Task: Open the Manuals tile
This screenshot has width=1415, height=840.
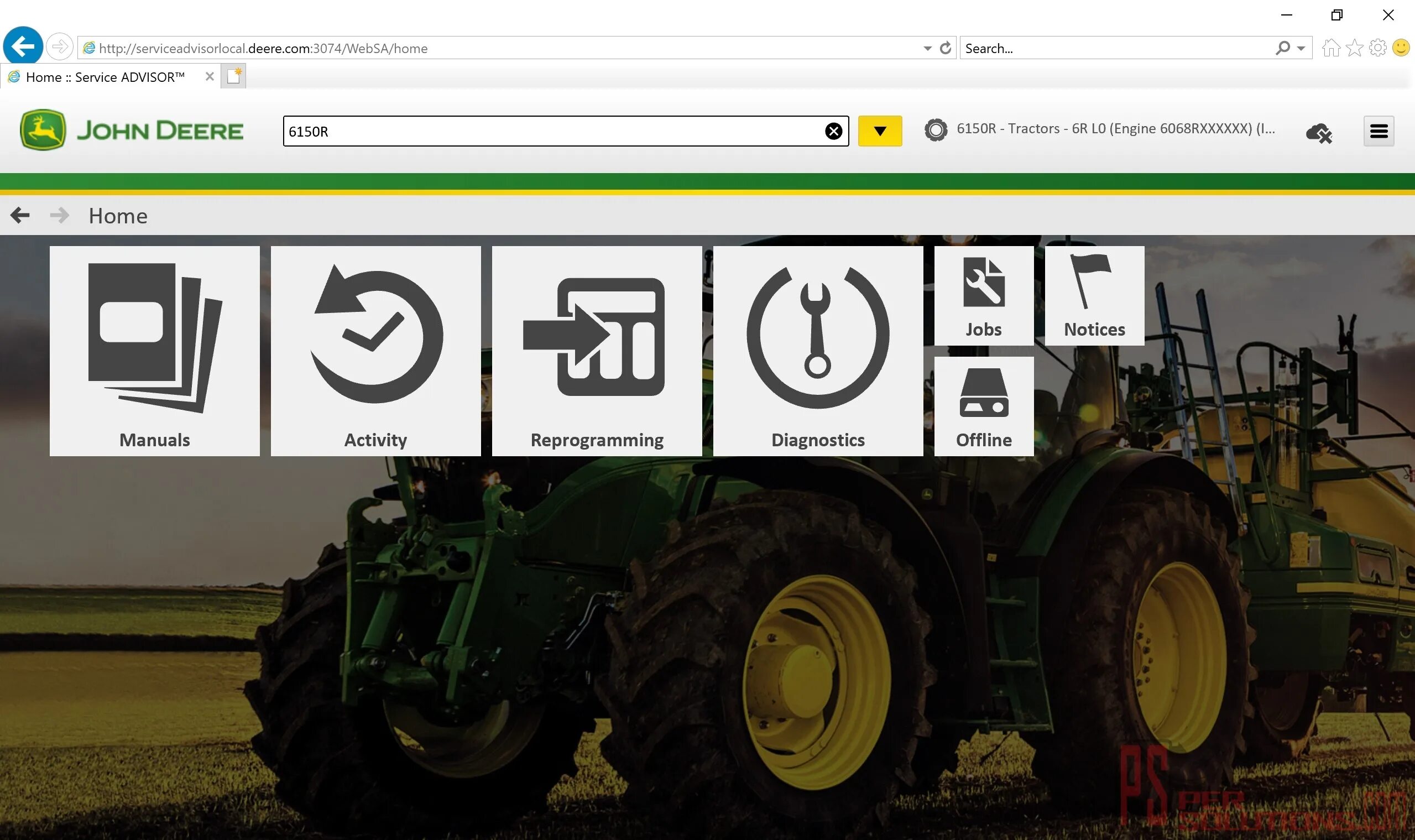Action: click(x=154, y=351)
